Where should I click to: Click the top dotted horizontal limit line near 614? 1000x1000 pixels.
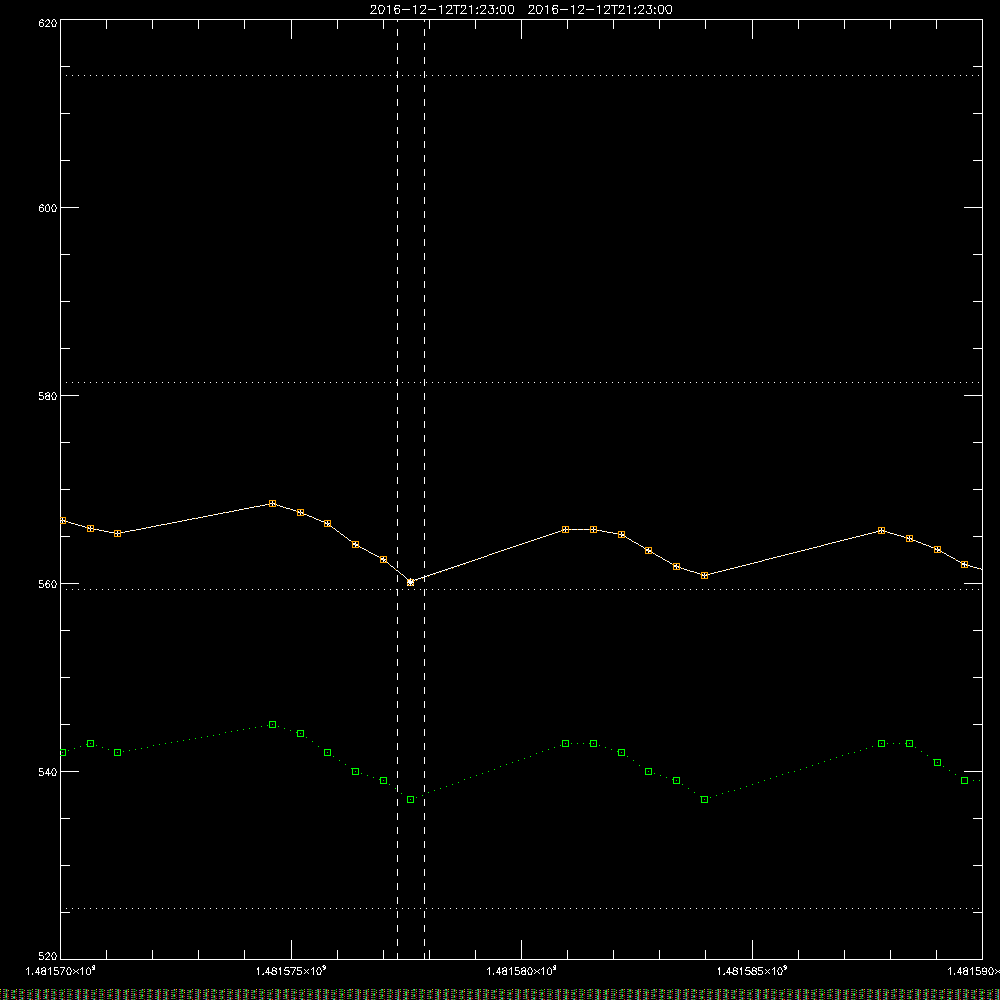[522, 75]
